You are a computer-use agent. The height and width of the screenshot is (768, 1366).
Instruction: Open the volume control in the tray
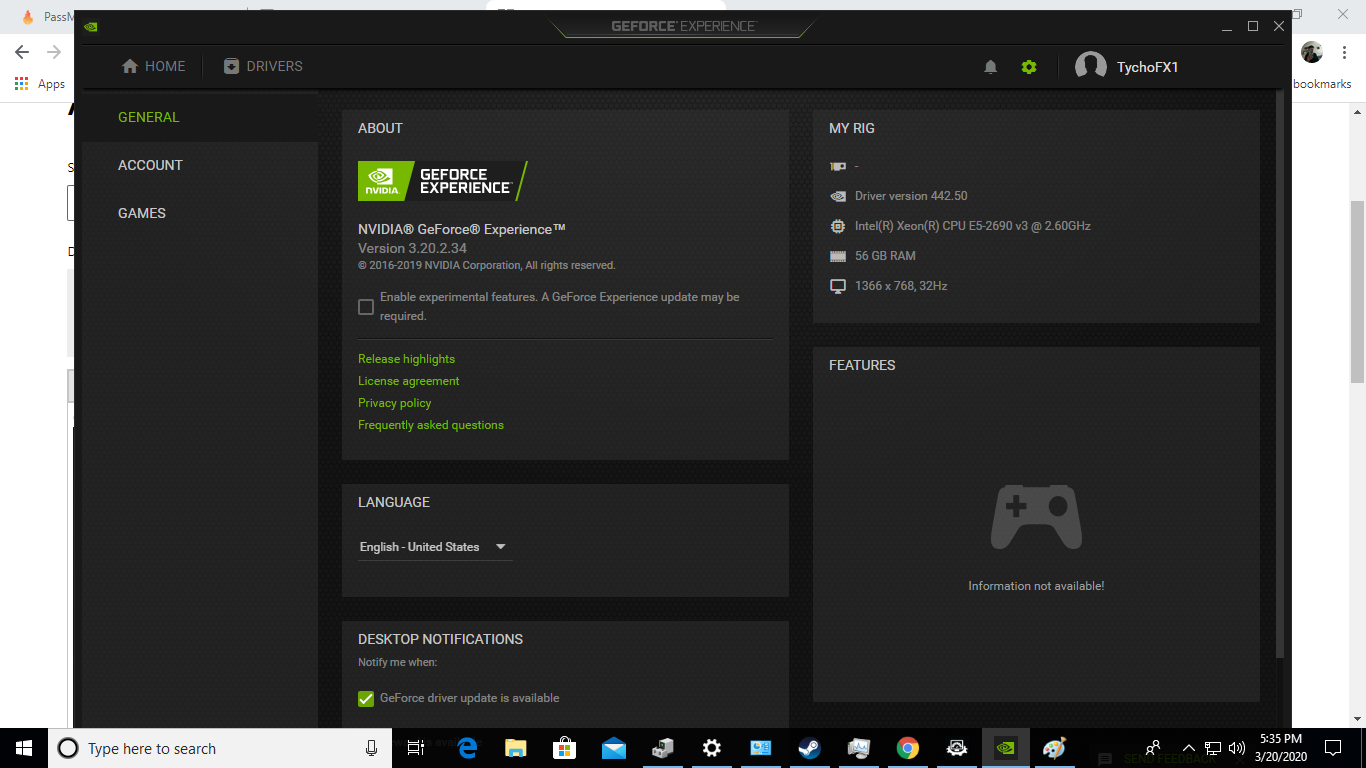point(1237,748)
